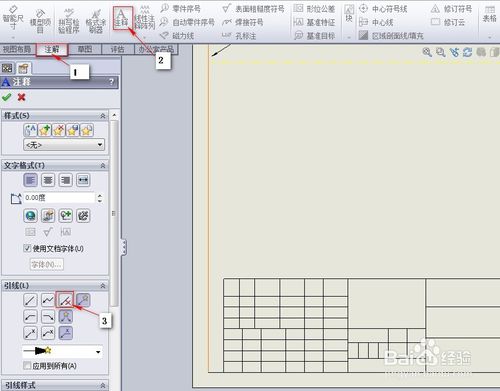Click the zoom to fit magnifier icon
Image resolution: width=500 pixels, height=391 pixels.
click(427, 52)
